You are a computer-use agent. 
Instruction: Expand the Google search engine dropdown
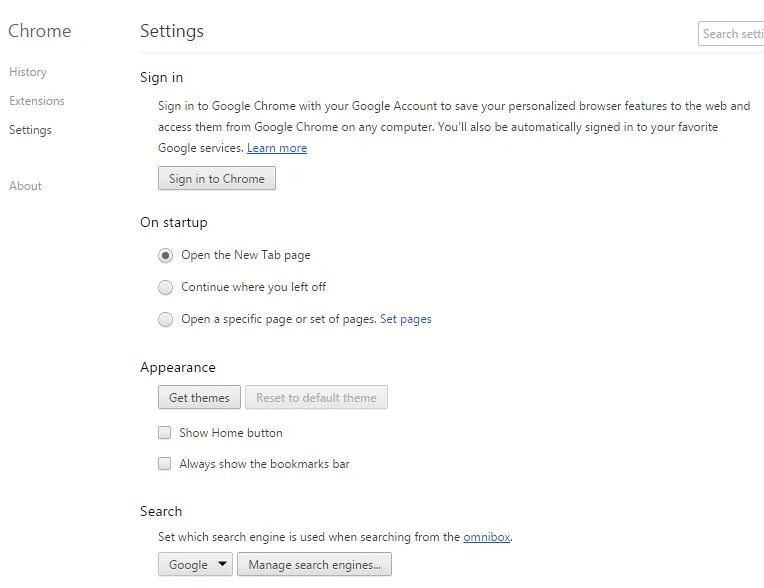click(x=195, y=565)
